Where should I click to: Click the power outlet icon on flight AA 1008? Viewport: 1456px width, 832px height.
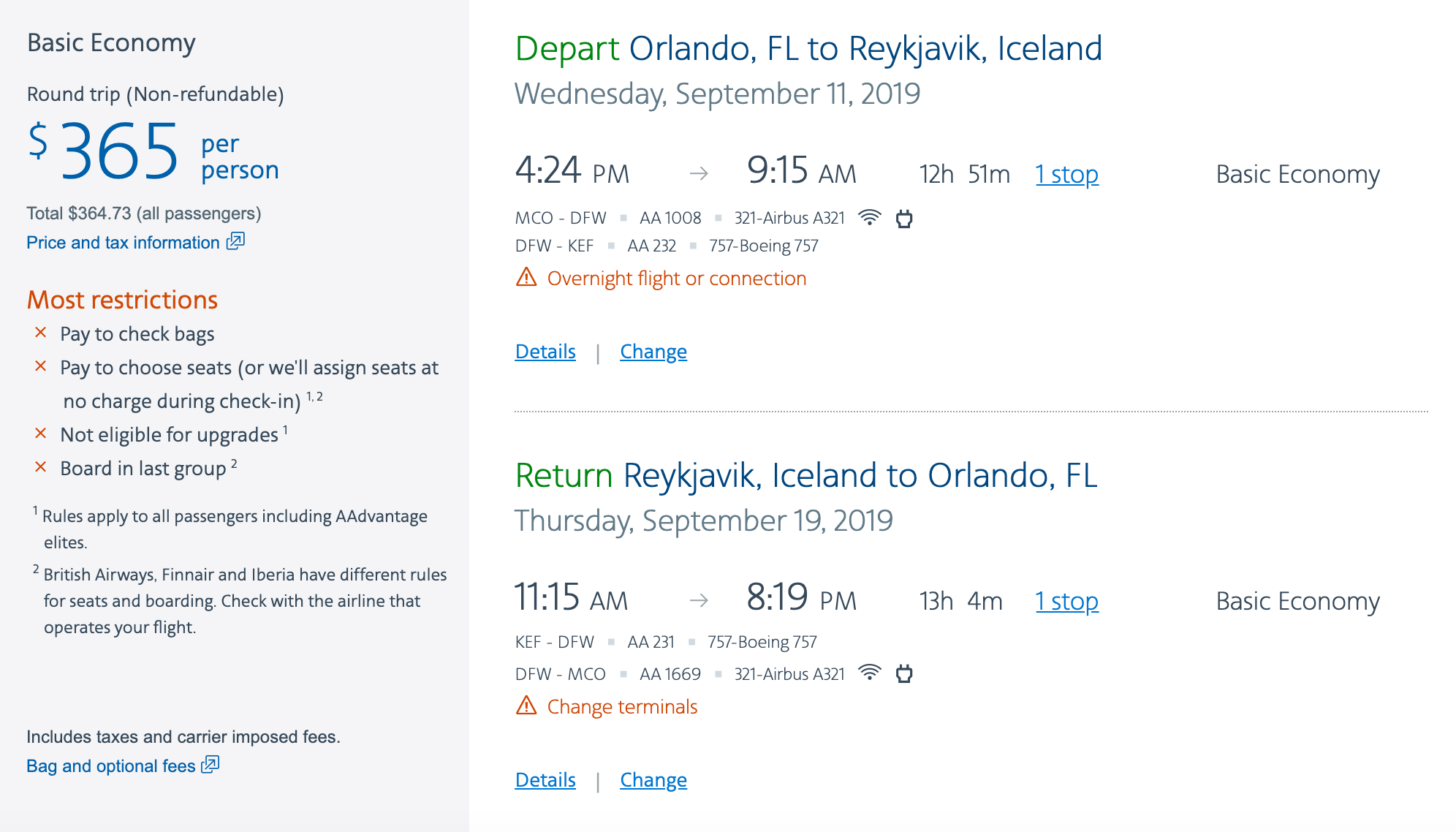tap(904, 219)
